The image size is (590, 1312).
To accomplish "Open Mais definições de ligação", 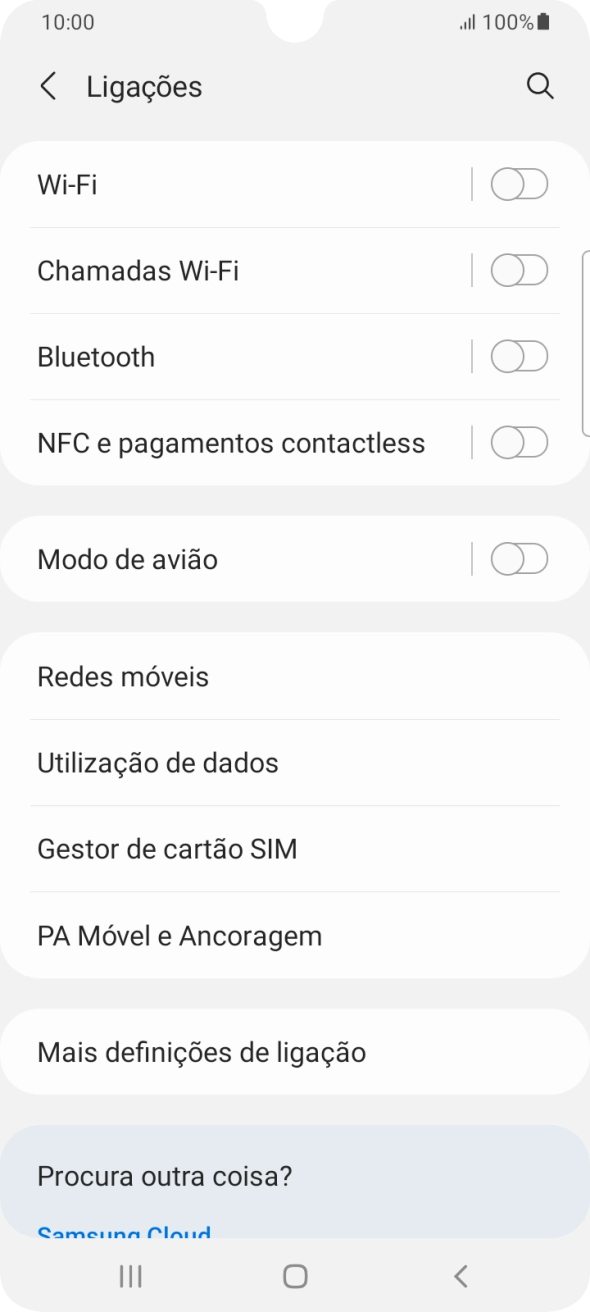I will point(295,1051).
